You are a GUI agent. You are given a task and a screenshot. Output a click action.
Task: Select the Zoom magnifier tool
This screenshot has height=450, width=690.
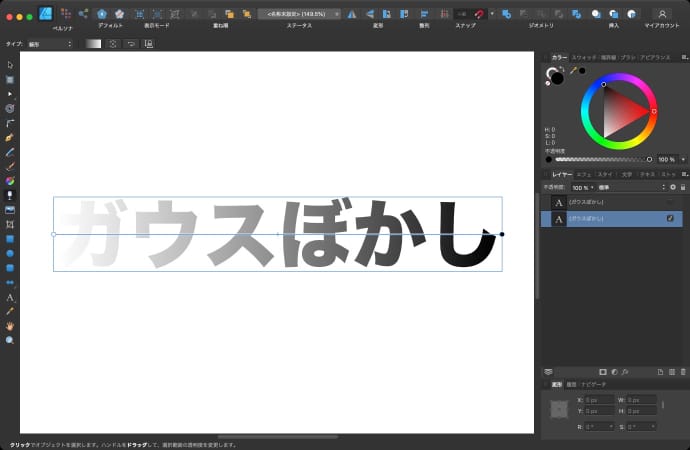click(10, 340)
